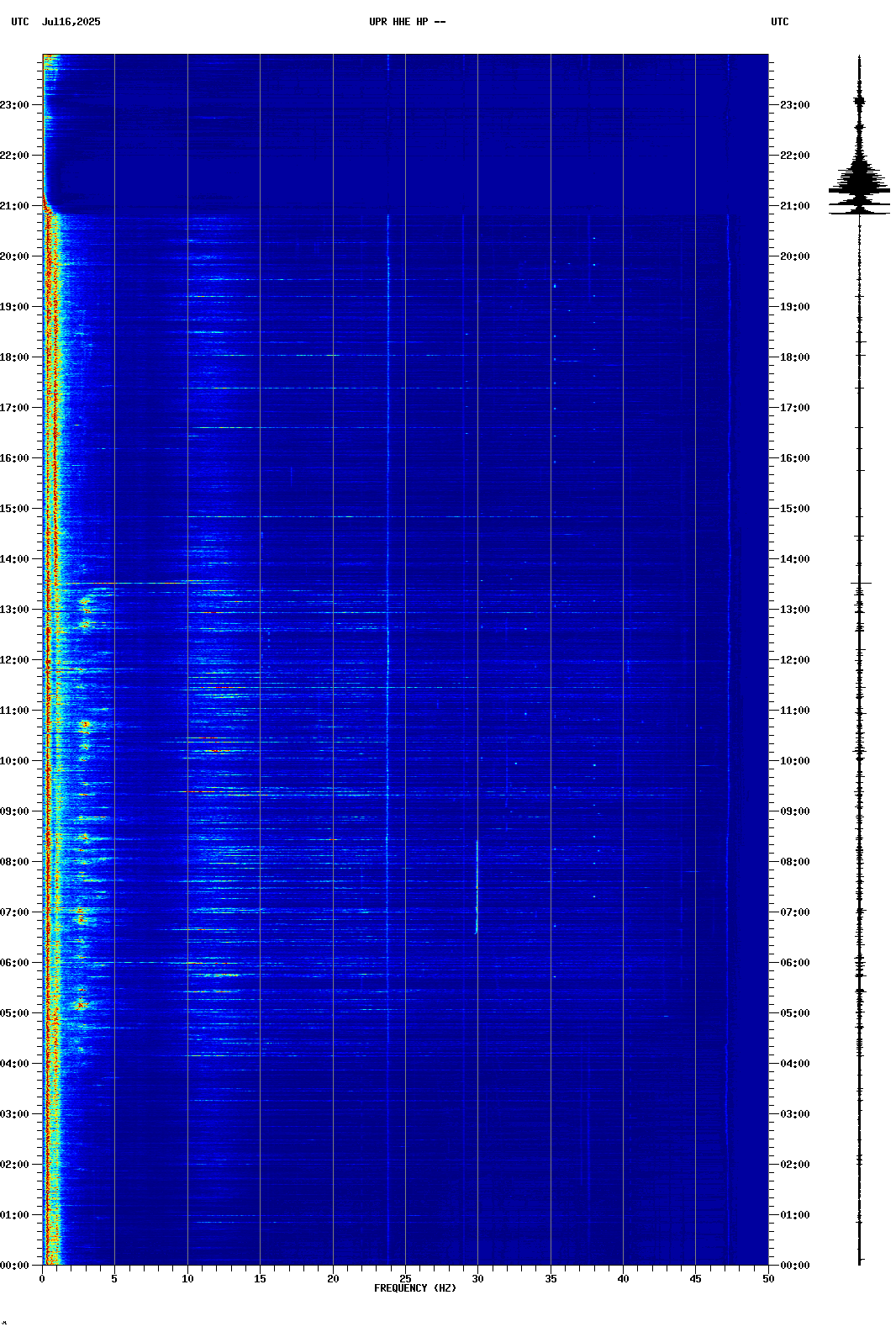The image size is (896, 1332).
Task: Select 15:00 on the right time axis
Action: [x=795, y=509]
